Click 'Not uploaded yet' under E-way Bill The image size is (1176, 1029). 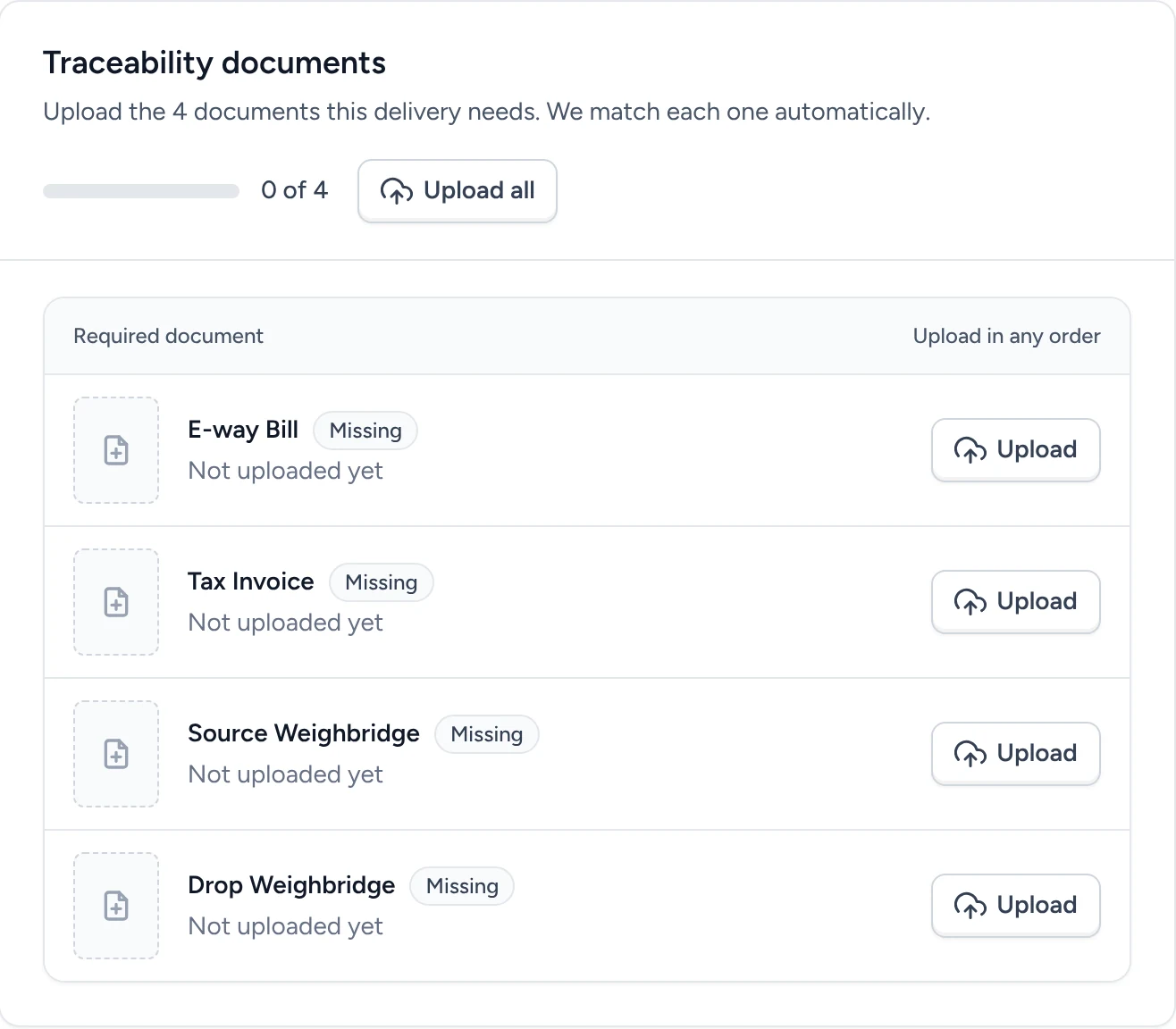(285, 471)
